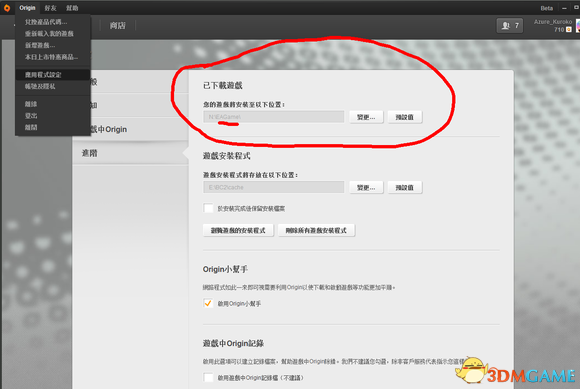Click the Origin logo icon in title bar
Image resolution: width=580 pixels, height=389 pixels.
pyautogui.click(x=7, y=8)
